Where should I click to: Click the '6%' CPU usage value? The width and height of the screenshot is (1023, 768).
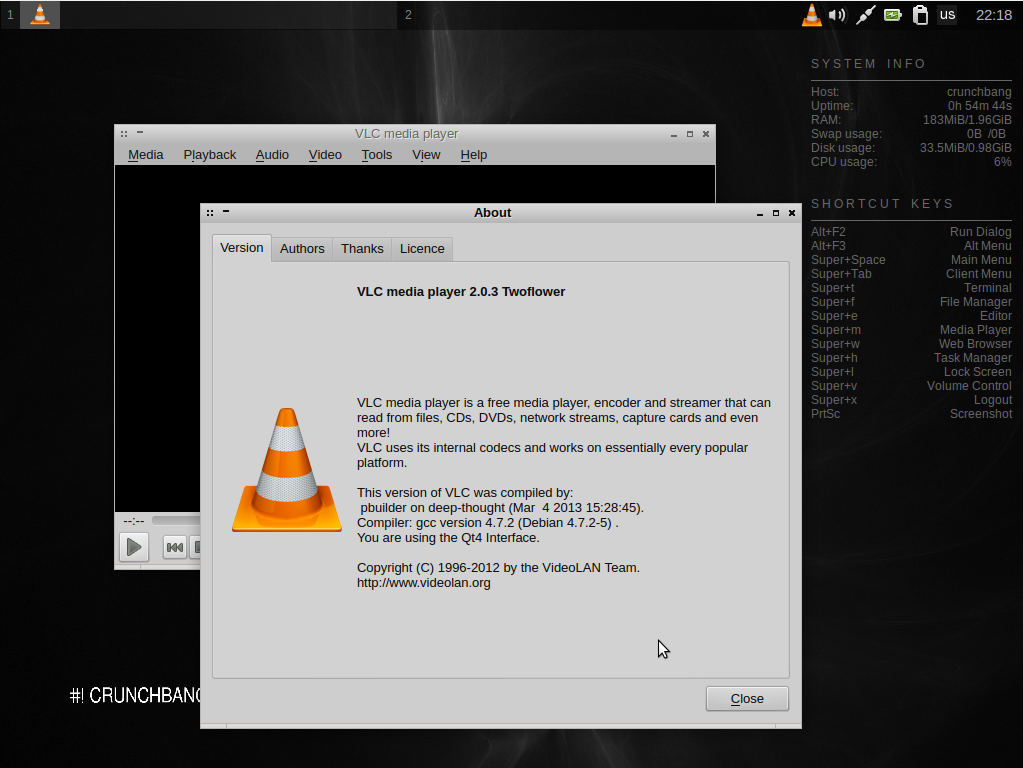(x=1003, y=162)
